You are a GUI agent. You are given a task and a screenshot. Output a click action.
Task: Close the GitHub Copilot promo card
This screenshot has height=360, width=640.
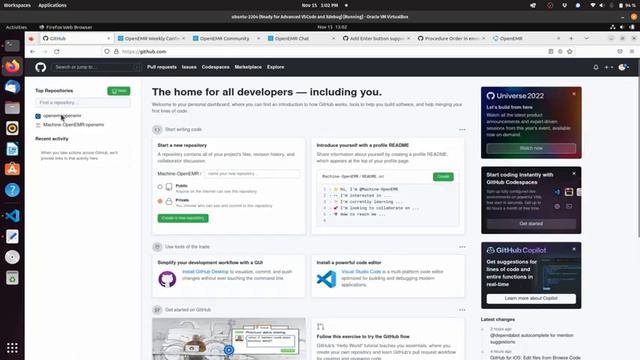coord(574,249)
